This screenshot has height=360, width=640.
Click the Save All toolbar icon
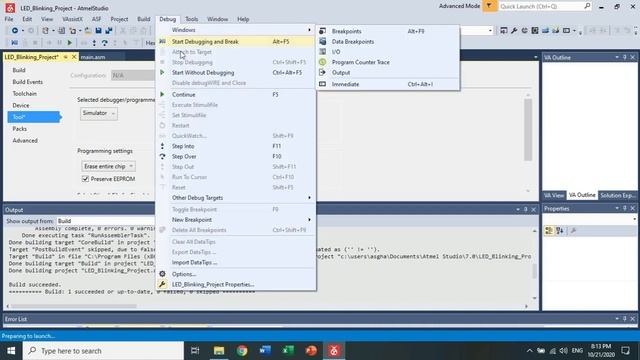click(109, 31)
